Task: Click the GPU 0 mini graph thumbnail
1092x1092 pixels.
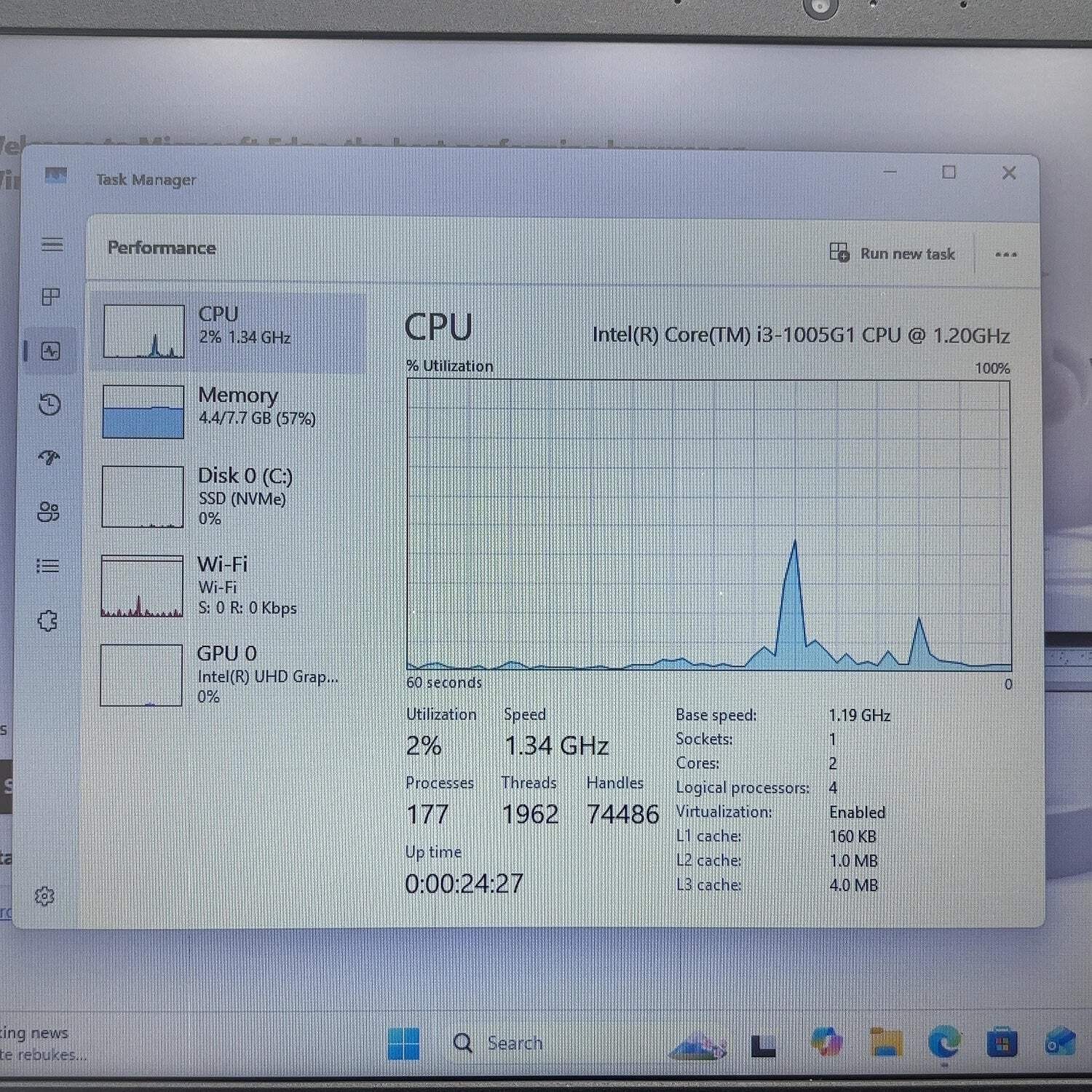Action: point(141,675)
